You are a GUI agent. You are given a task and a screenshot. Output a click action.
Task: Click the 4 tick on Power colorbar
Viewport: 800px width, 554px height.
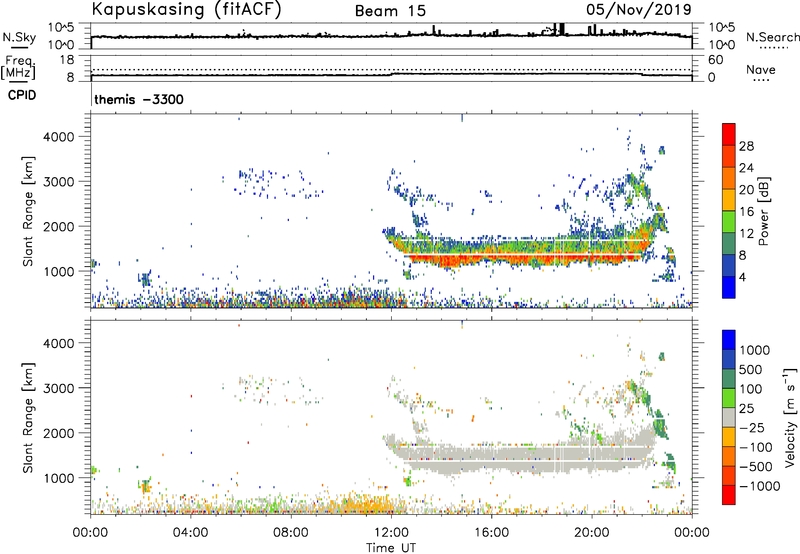(x=742, y=278)
